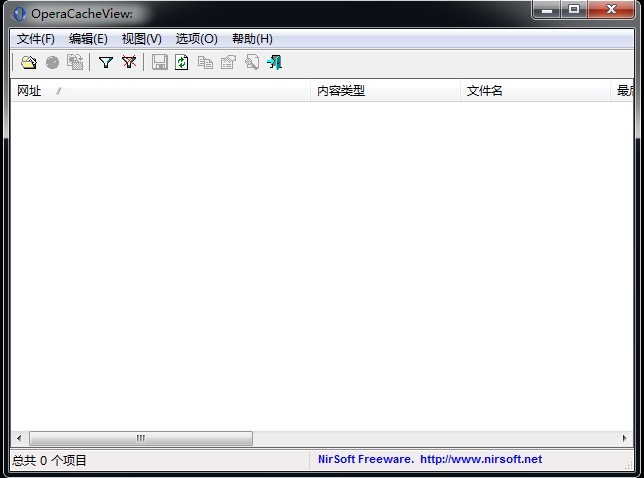644x478 pixels.
Task: Click the exit door icon
Action: click(x=274, y=62)
